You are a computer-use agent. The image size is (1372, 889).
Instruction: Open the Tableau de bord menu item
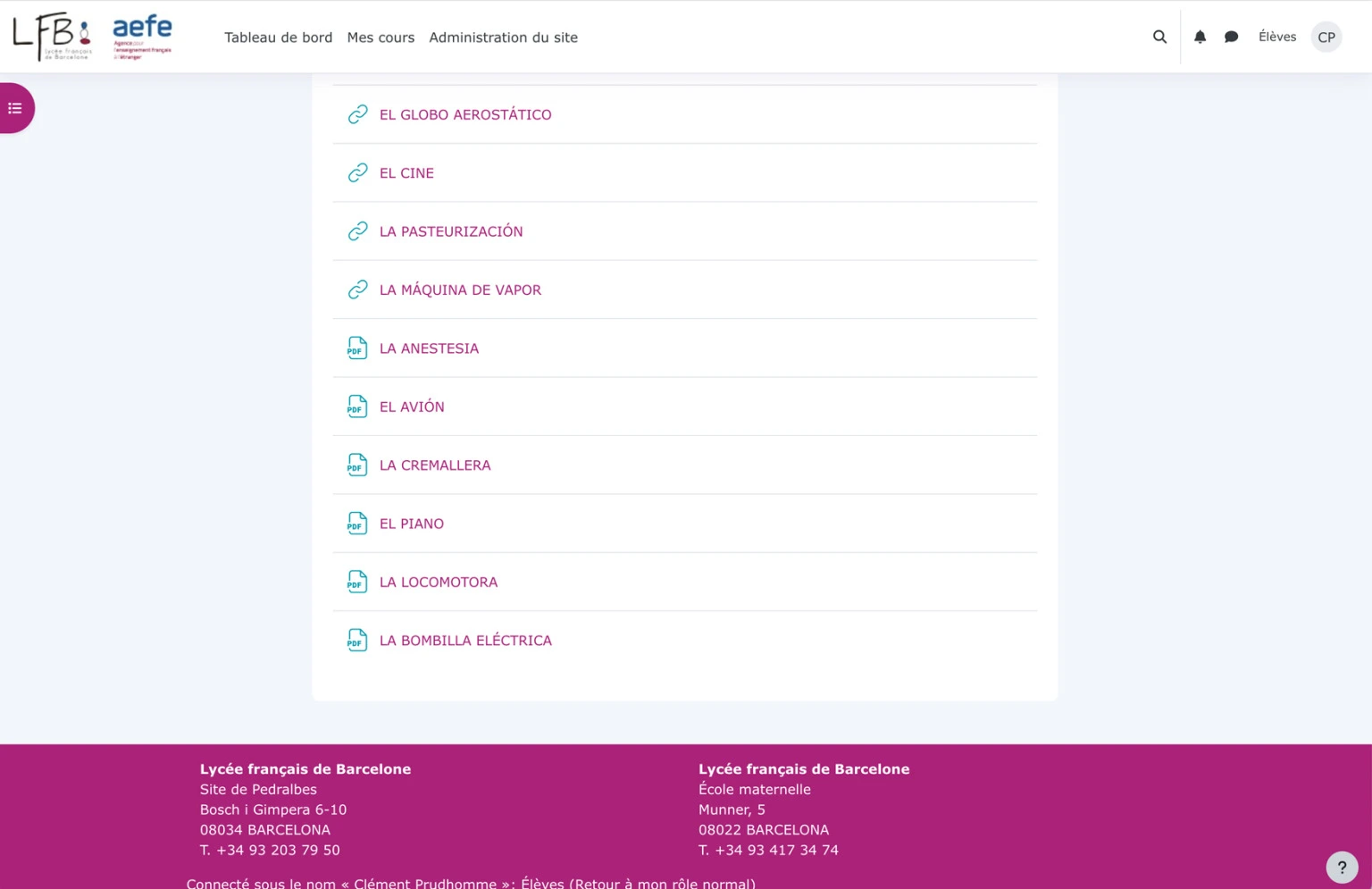tap(278, 38)
